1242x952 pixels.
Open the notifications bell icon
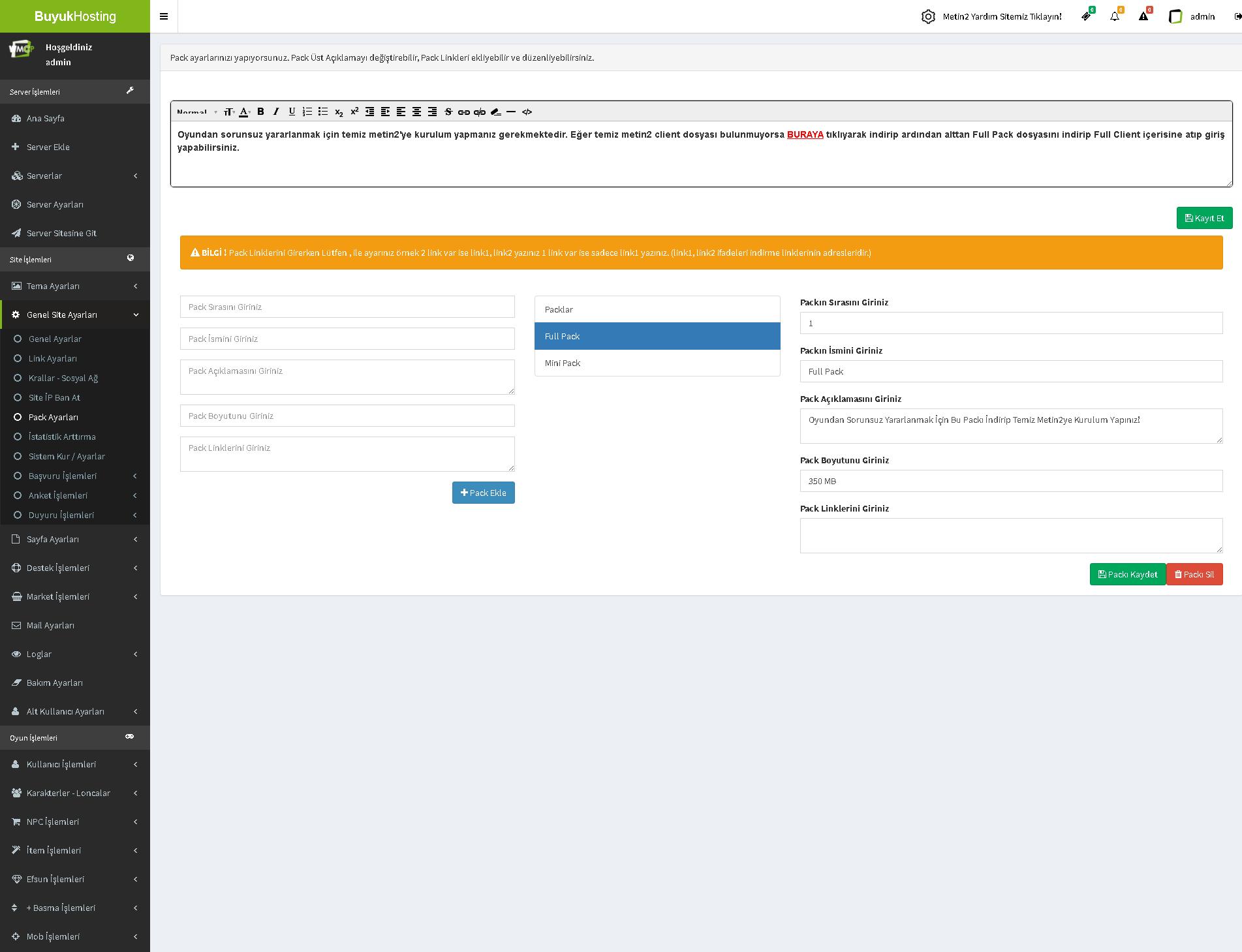point(1115,16)
